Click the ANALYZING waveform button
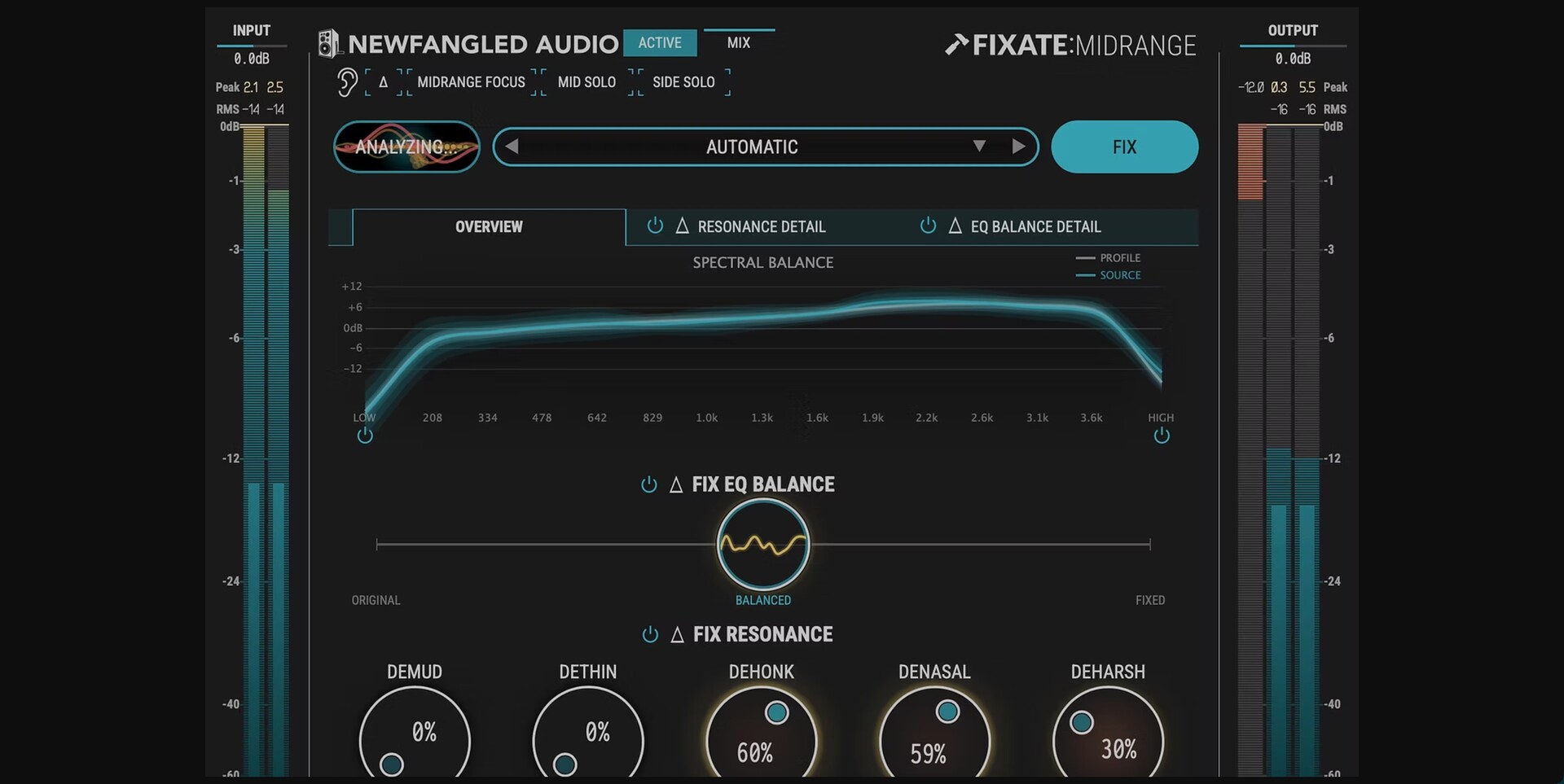This screenshot has height=784, width=1564. 406,147
